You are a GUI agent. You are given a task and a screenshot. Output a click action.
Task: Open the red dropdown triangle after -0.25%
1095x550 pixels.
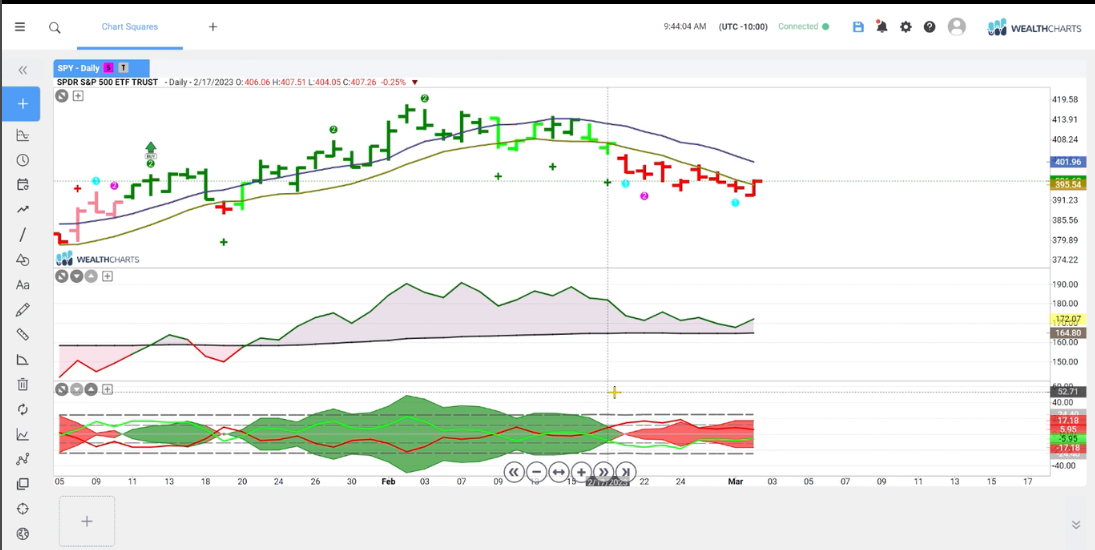coord(416,82)
